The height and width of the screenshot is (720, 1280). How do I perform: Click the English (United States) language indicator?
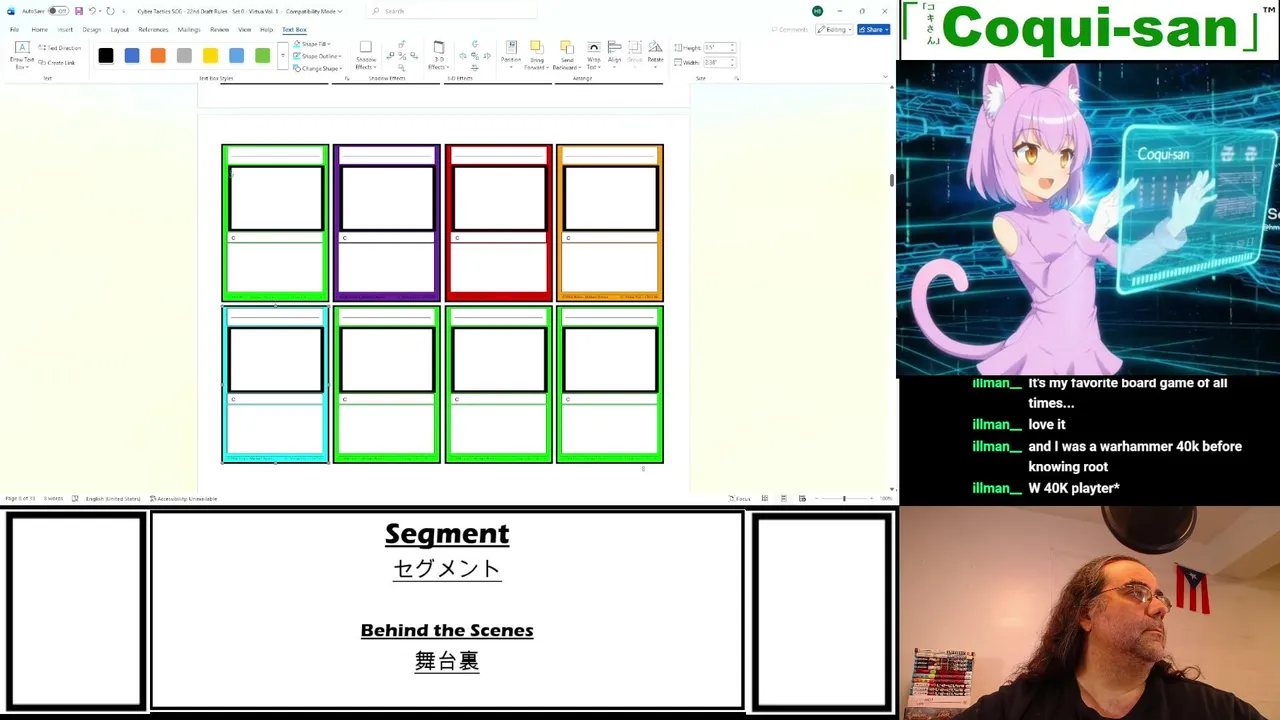(x=113, y=498)
